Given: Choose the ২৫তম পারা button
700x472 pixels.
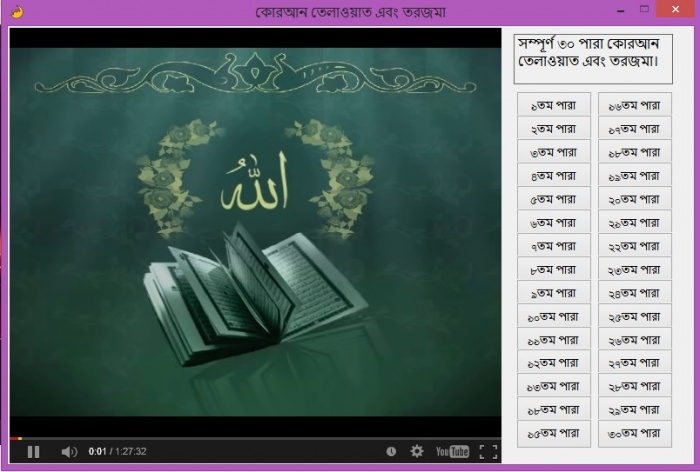Looking at the screenshot, I should pyautogui.click(x=635, y=316).
